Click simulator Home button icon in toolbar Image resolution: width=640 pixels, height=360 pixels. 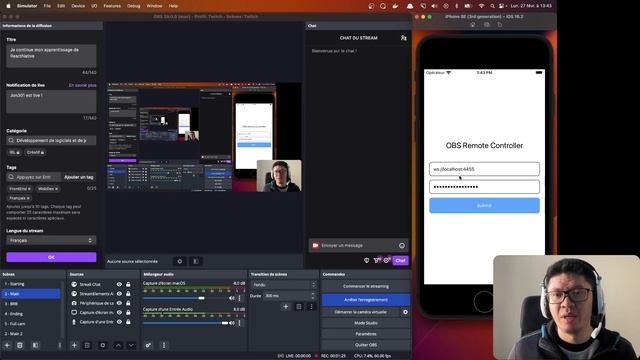pyautogui.click(x=473, y=24)
